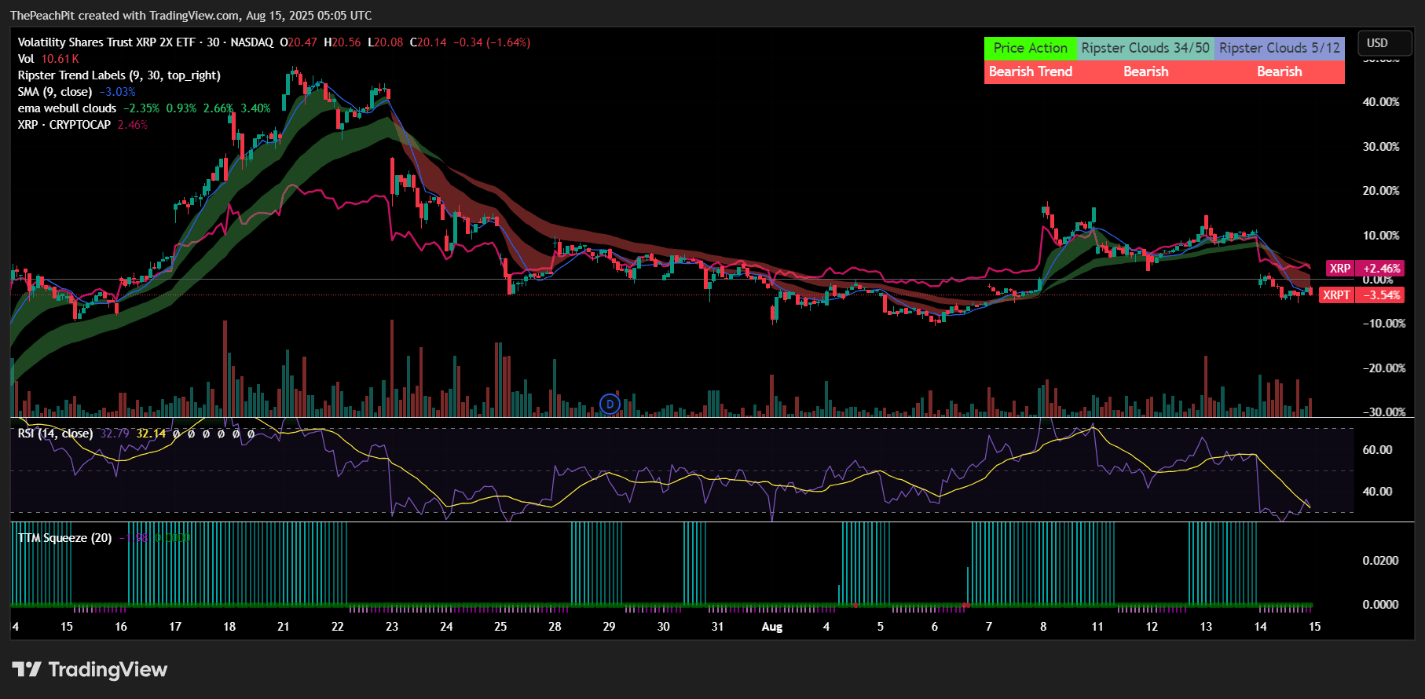Select the pink XRP +2.46% price tag
Image resolution: width=1425 pixels, height=699 pixels.
point(1365,268)
